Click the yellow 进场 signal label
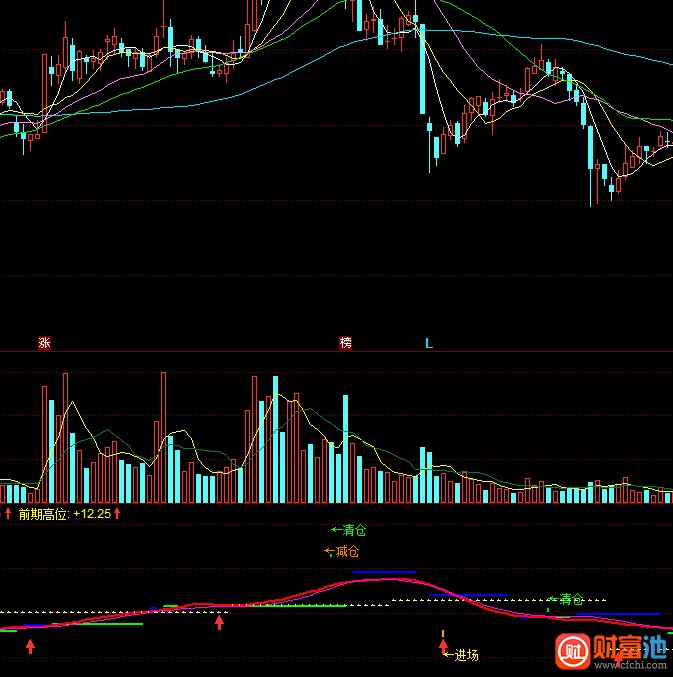Screen dimensions: 673x677 (462, 655)
